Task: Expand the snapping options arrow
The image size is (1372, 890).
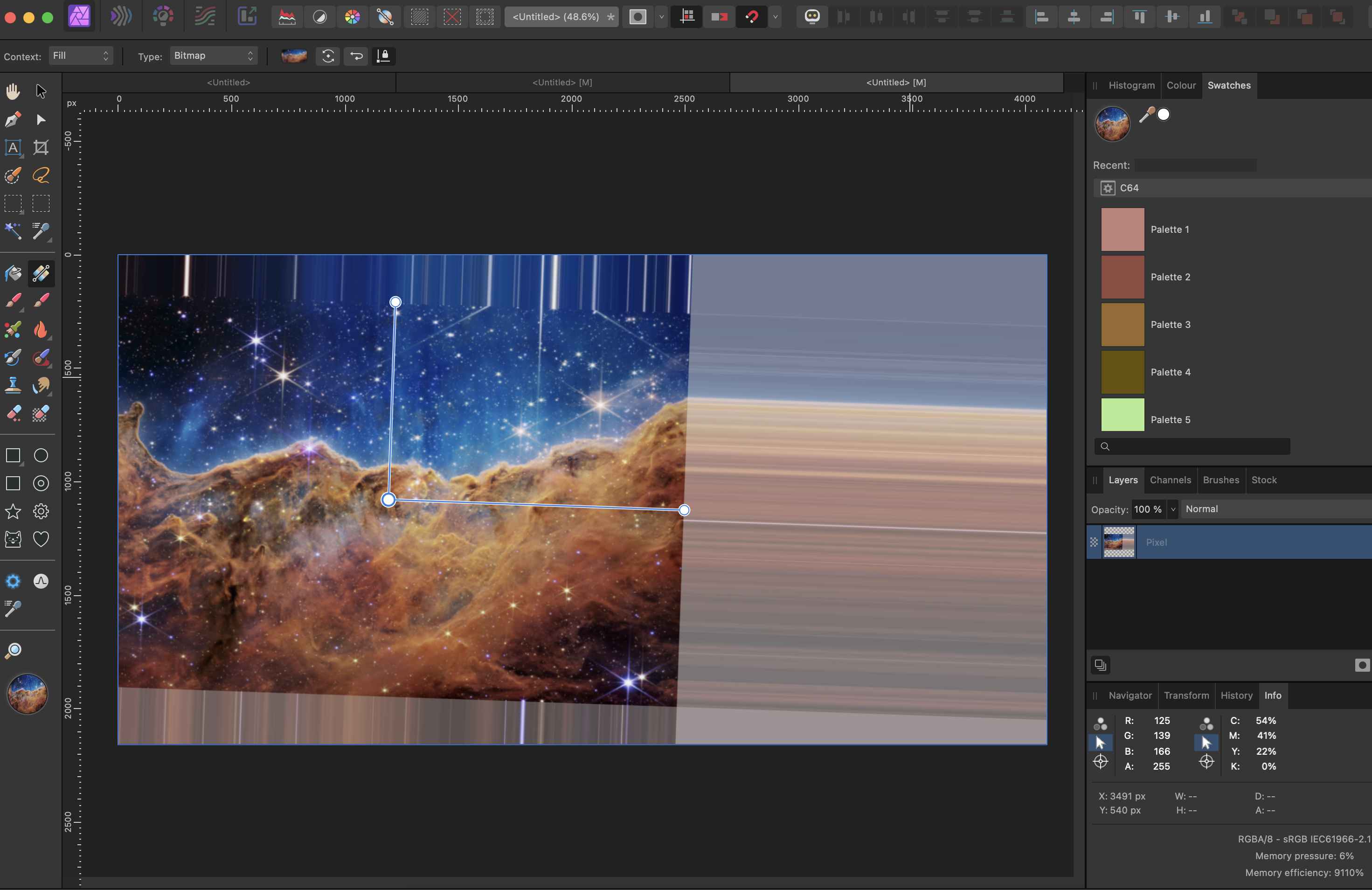Action: tap(776, 17)
